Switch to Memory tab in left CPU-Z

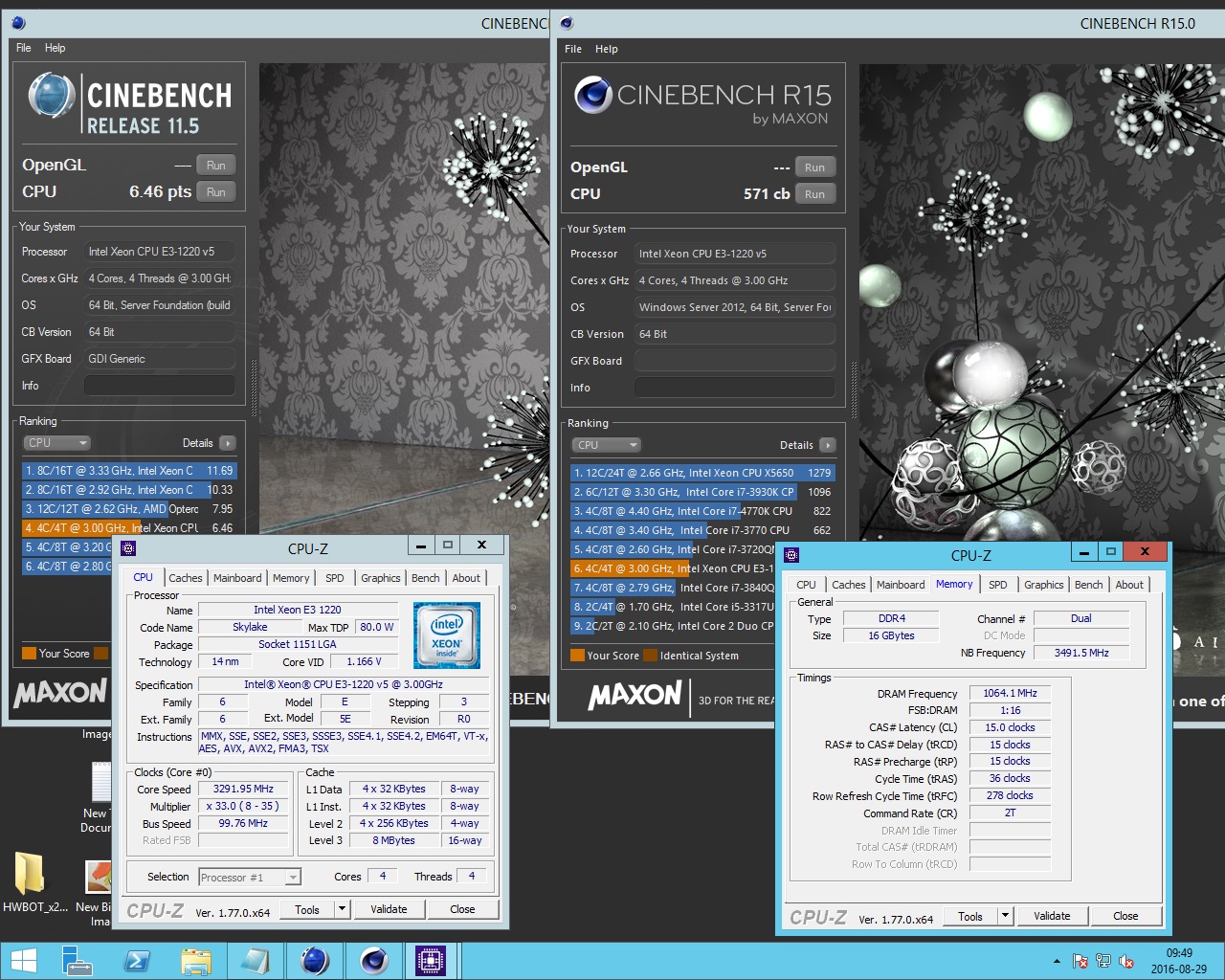pos(291,578)
